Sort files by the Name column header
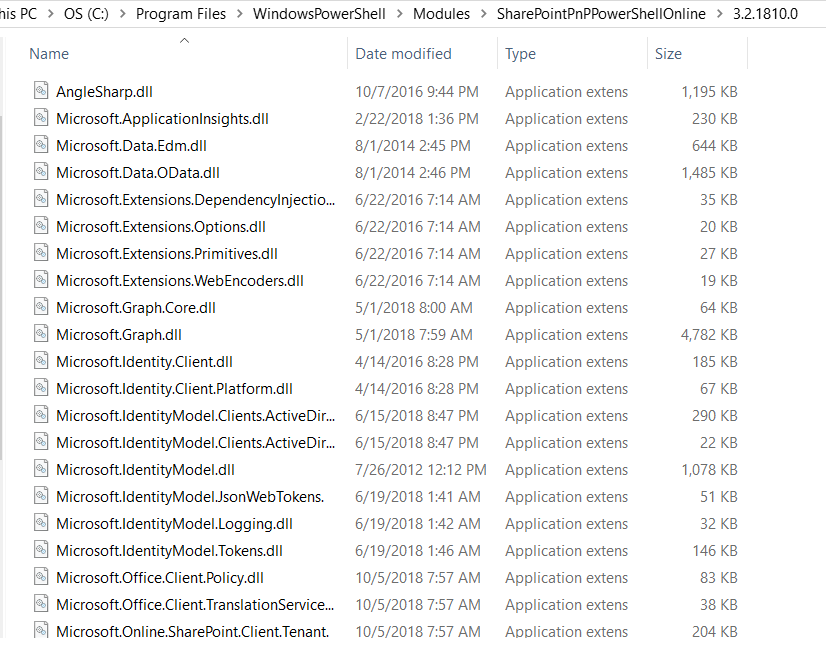Image resolution: width=826 pixels, height=649 pixels. point(49,54)
